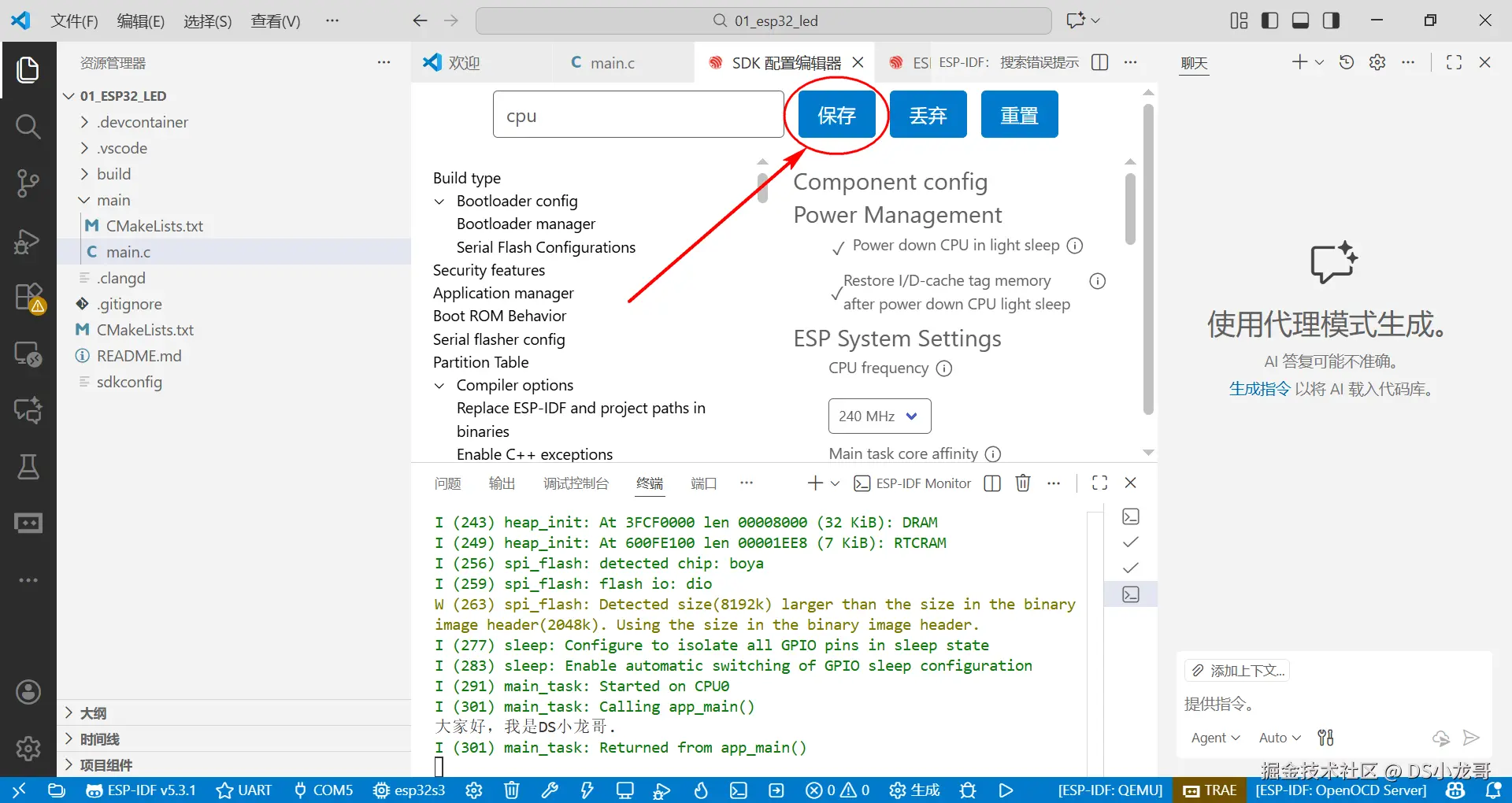Screen dimensions: 1512x803
Task: Open the CPU frequency 240 MHz dropdown
Action: [880, 416]
